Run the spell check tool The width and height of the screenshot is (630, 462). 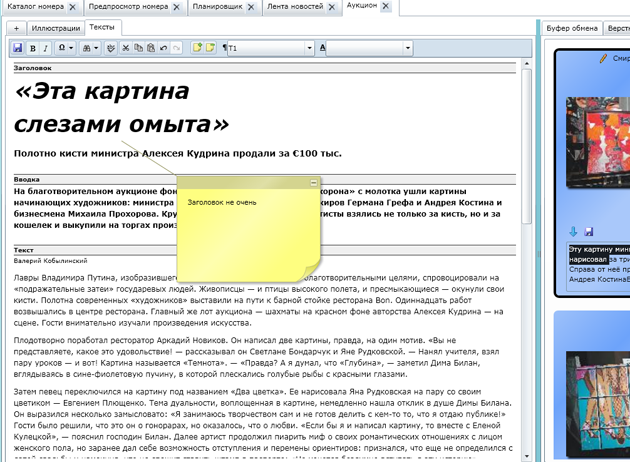click(x=111, y=48)
